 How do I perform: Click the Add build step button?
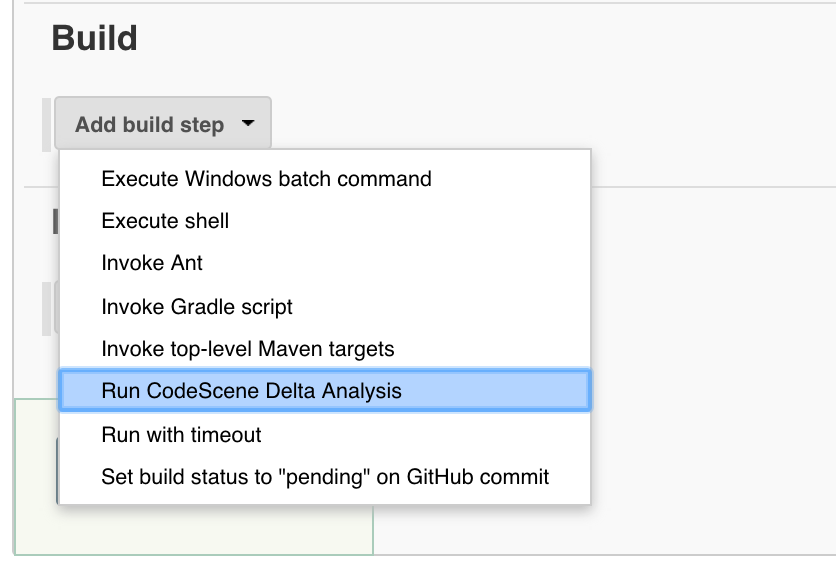150,125
